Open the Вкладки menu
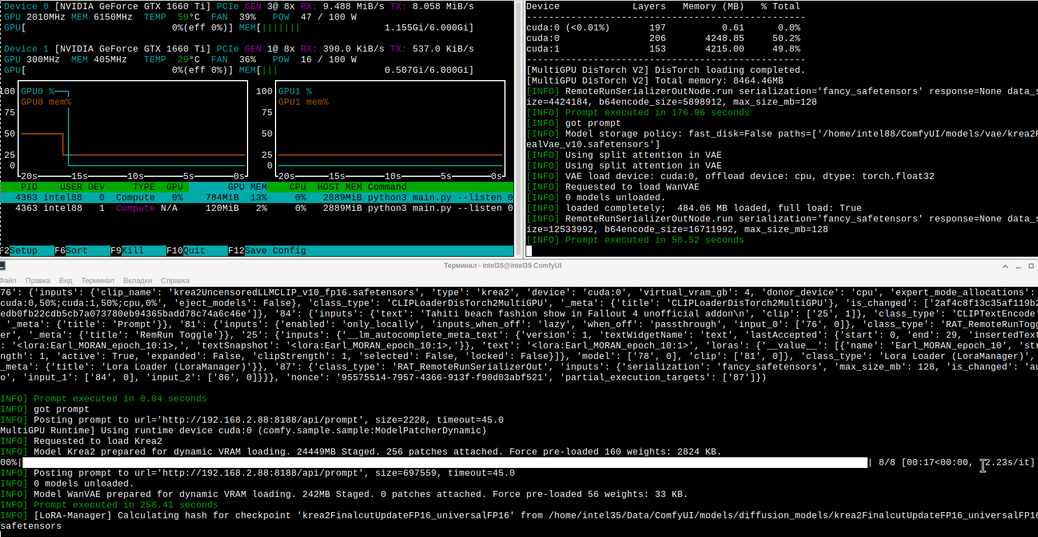 138,281
